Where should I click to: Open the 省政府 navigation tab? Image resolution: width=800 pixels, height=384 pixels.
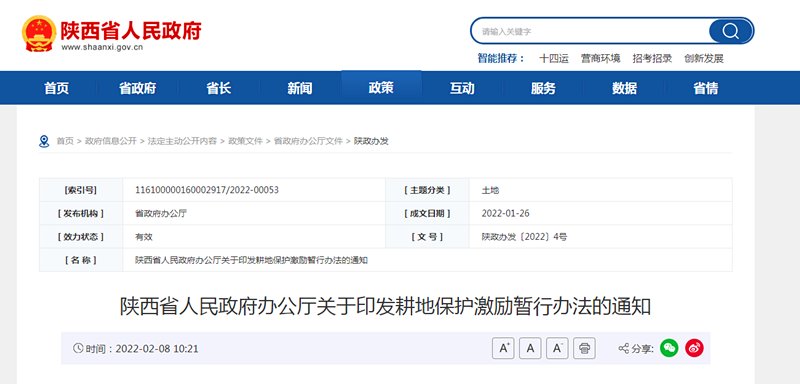click(x=138, y=88)
